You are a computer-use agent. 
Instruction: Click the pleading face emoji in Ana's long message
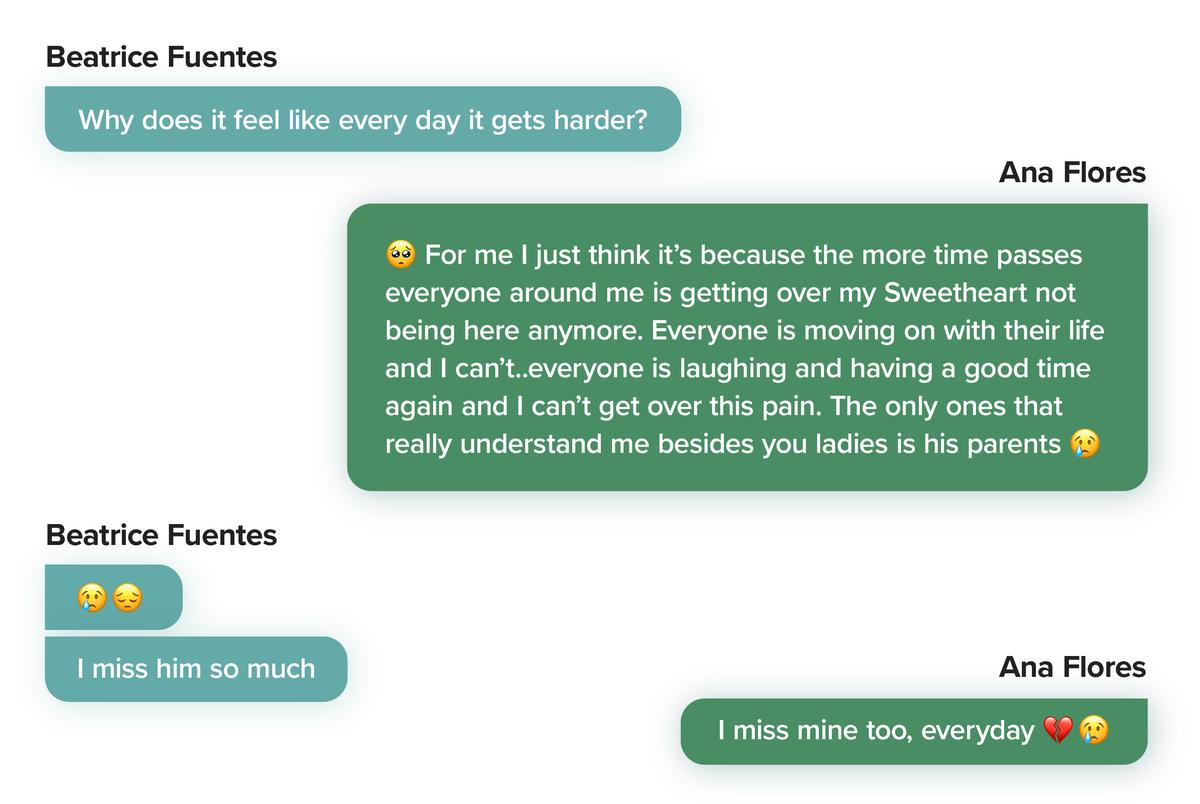[x=400, y=255]
